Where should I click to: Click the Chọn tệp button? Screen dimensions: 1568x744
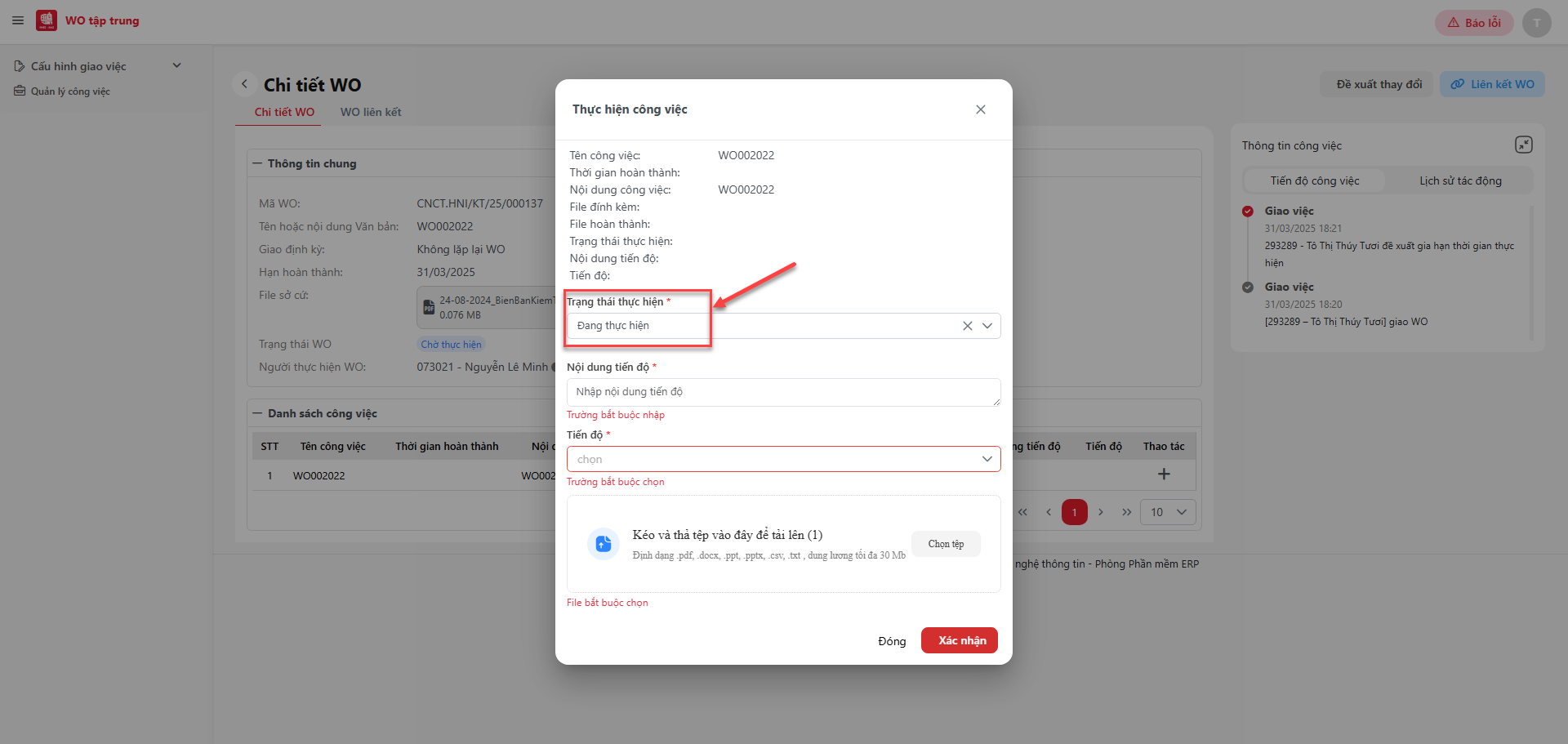946,544
